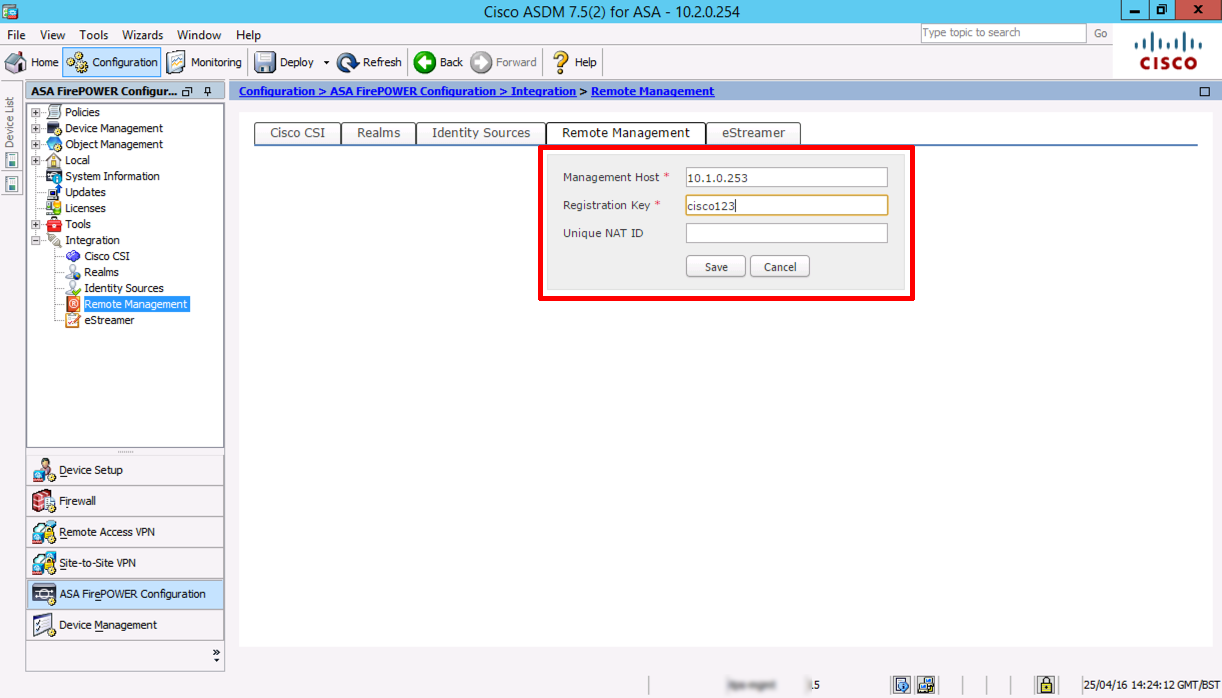Image resolution: width=1222 pixels, height=698 pixels.
Task: Select the Policies icon in tree
Action: point(54,112)
